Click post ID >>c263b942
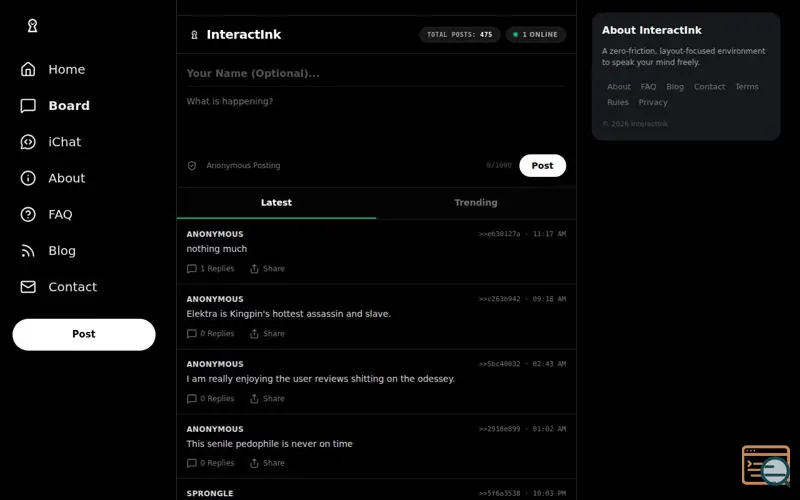Viewport: 800px width, 500px height. (499, 299)
